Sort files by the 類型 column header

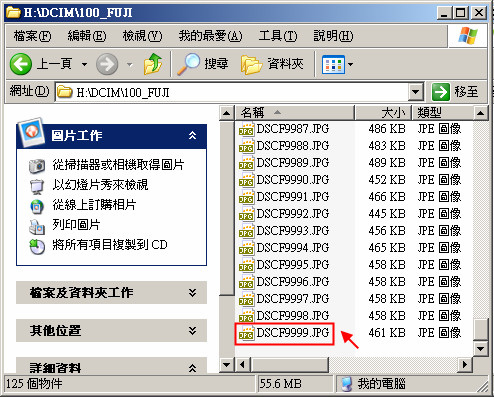pos(443,113)
